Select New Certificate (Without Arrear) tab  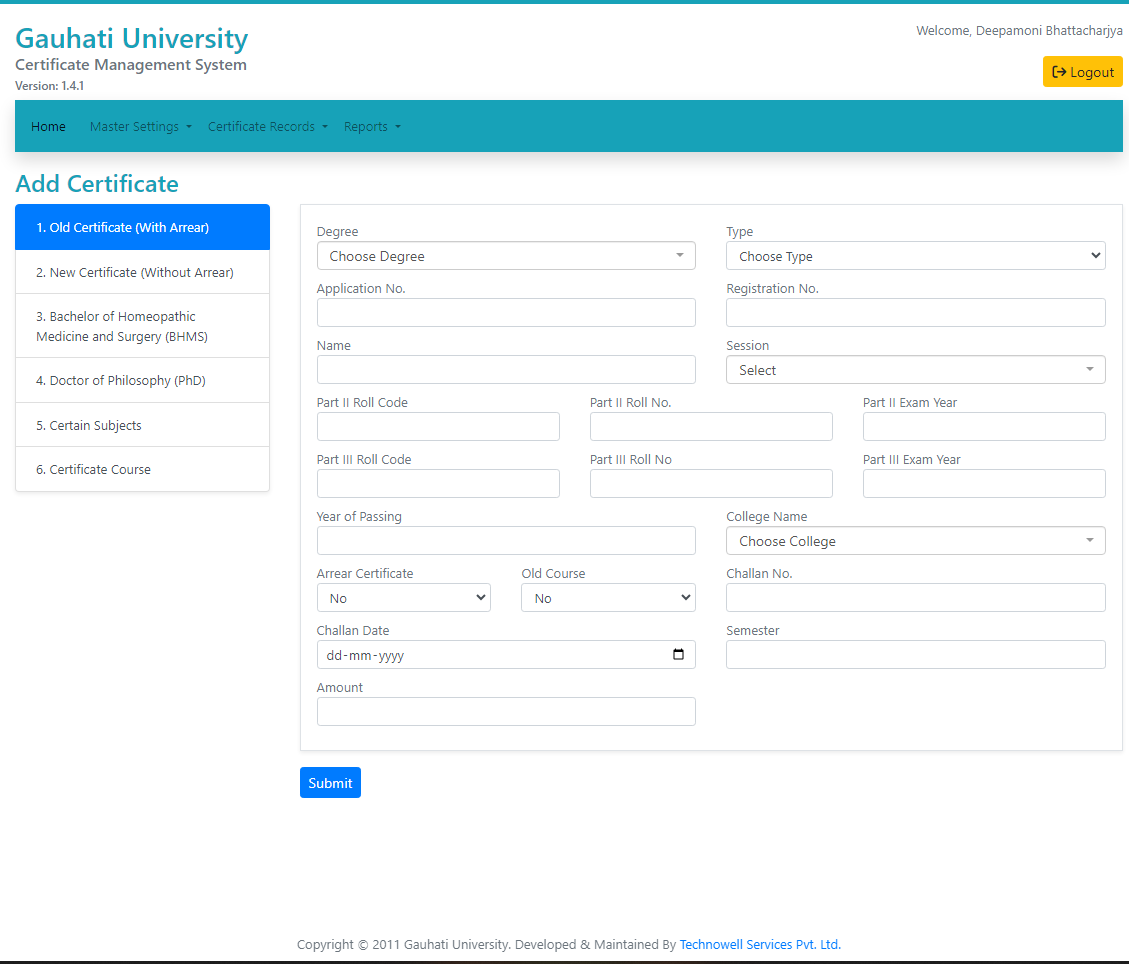(143, 272)
